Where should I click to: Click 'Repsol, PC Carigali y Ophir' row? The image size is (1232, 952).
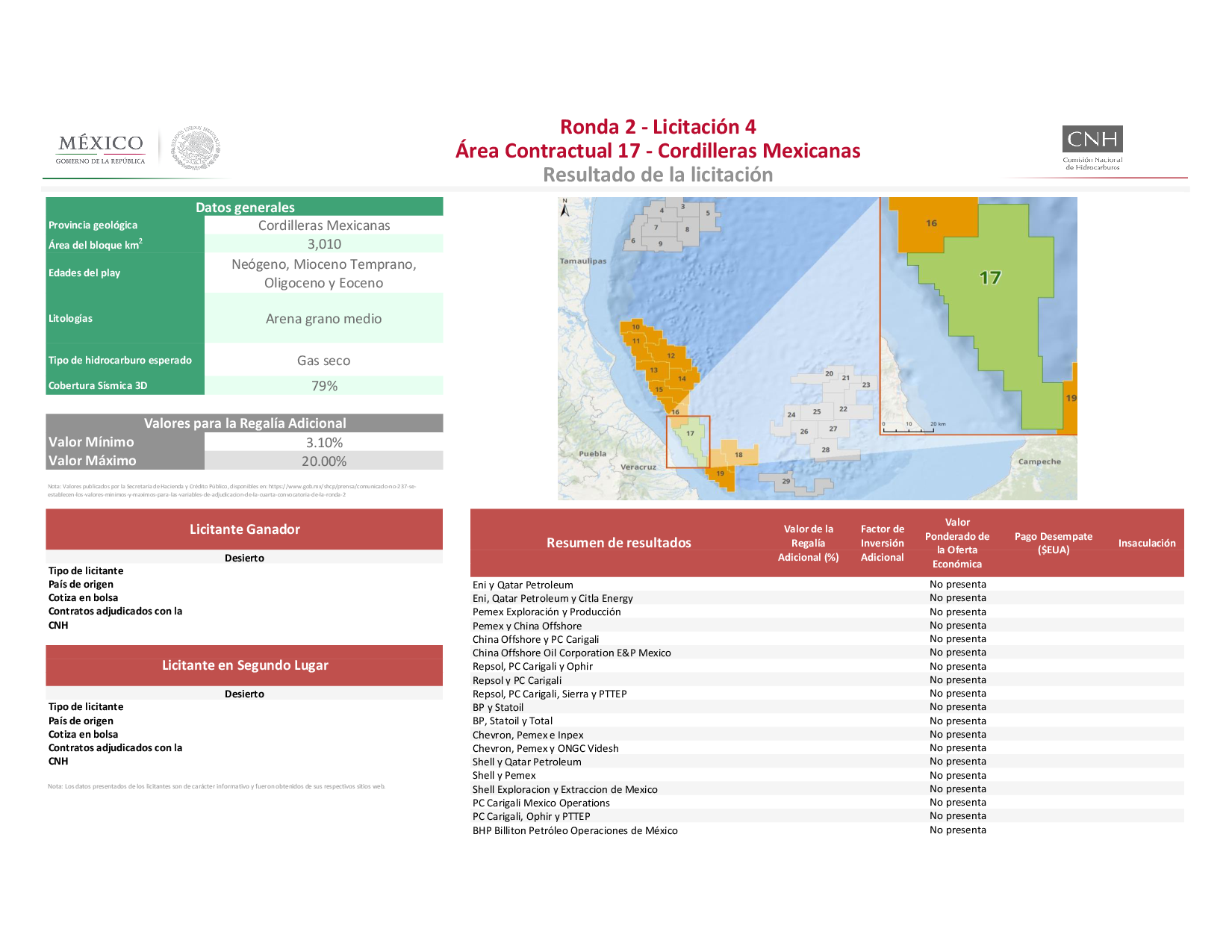[827, 666]
